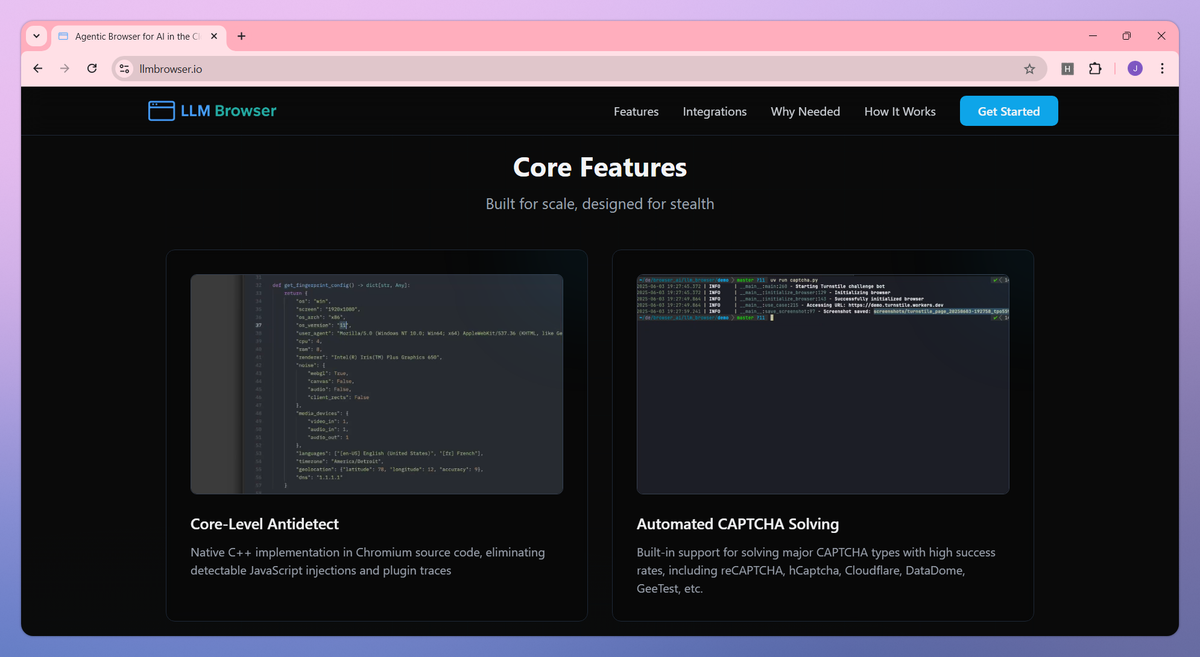Bookmark this page with the star icon
Image resolution: width=1200 pixels, height=657 pixels.
click(1029, 69)
